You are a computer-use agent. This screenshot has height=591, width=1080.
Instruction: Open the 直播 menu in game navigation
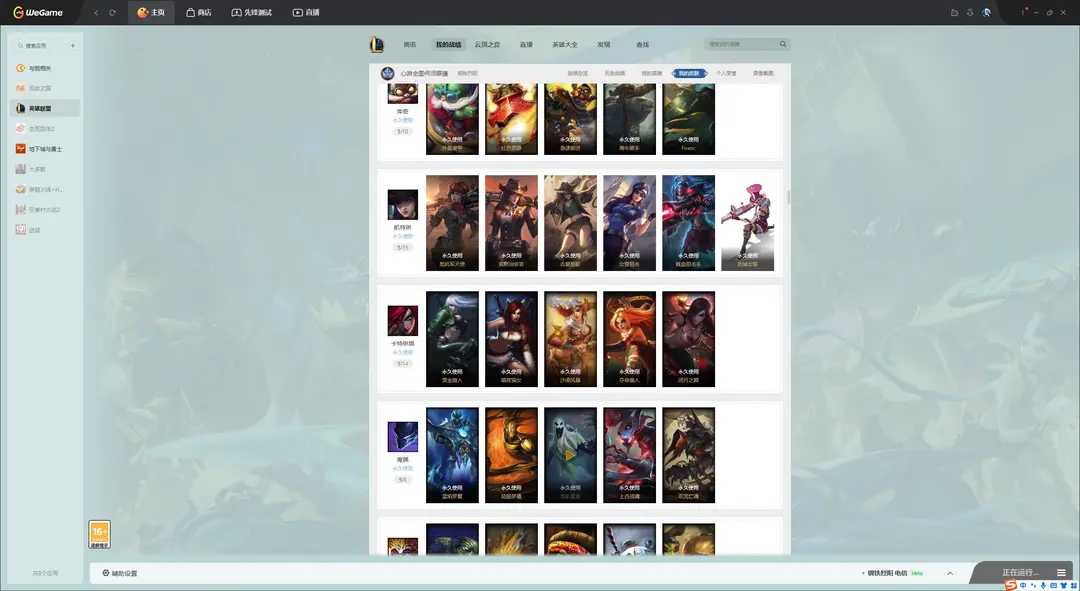(x=526, y=45)
